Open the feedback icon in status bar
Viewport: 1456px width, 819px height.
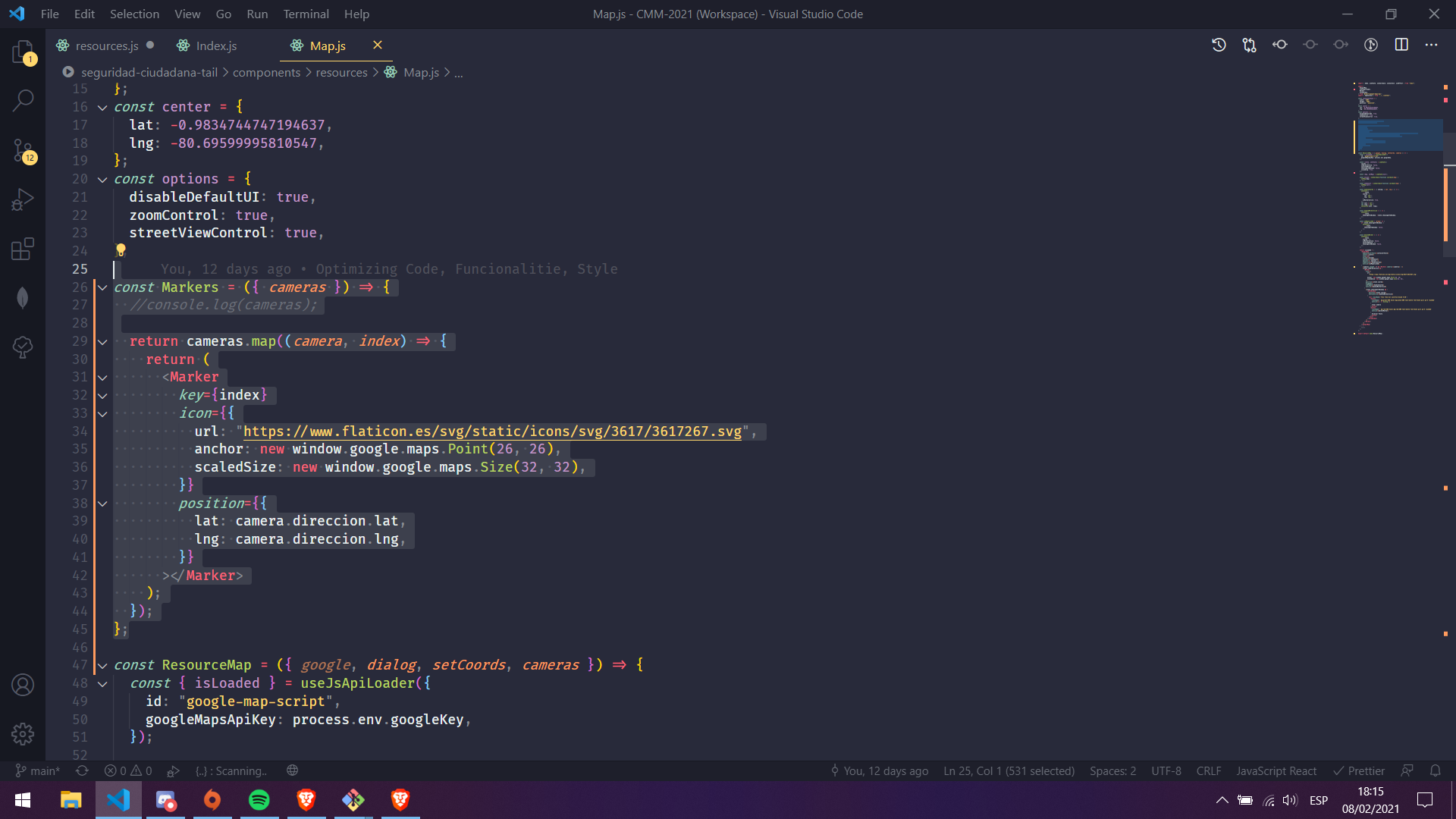point(1407,770)
